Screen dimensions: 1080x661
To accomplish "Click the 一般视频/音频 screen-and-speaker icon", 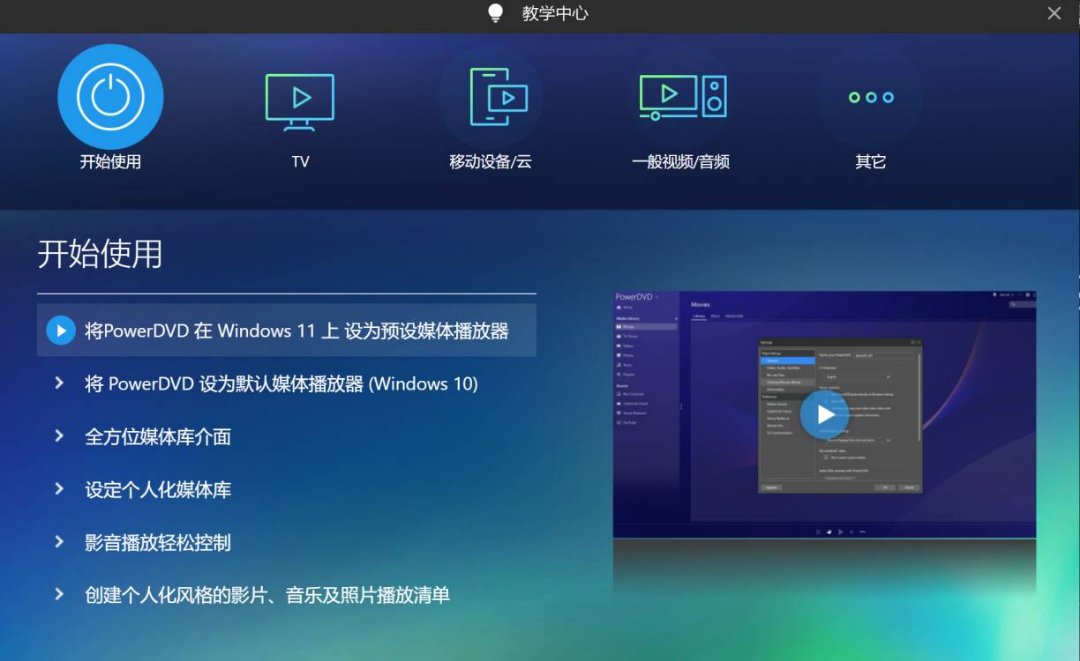I will pos(681,97).
